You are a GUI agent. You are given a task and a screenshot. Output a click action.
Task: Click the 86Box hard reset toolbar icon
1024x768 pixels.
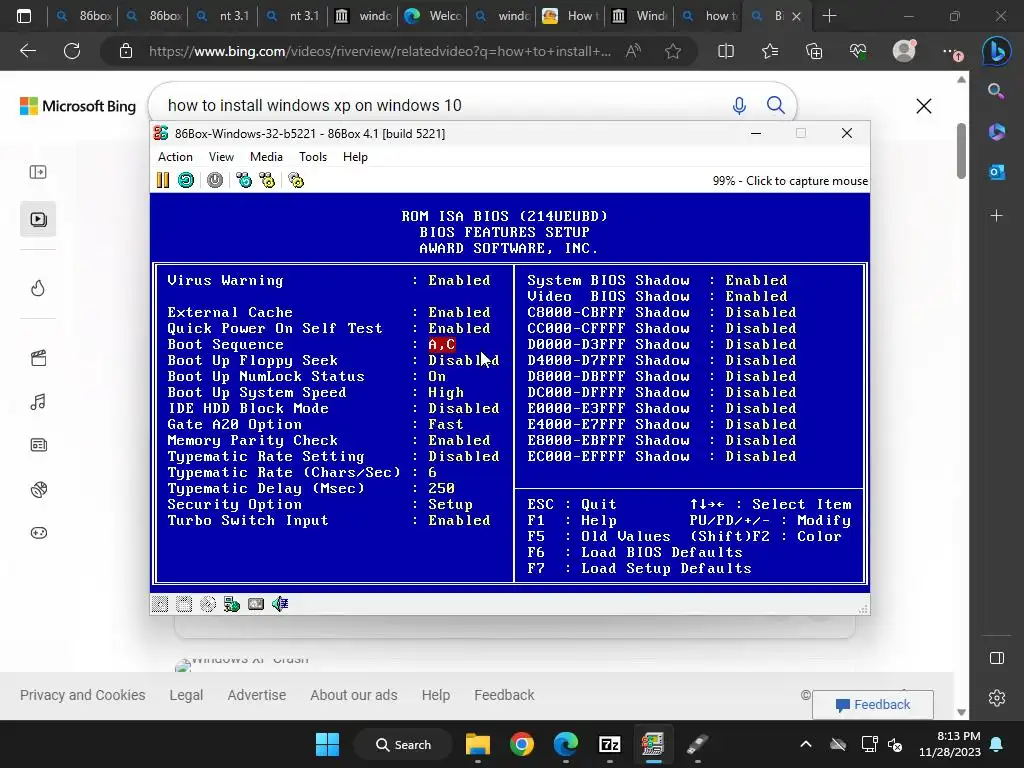click(x=186, y=180)
